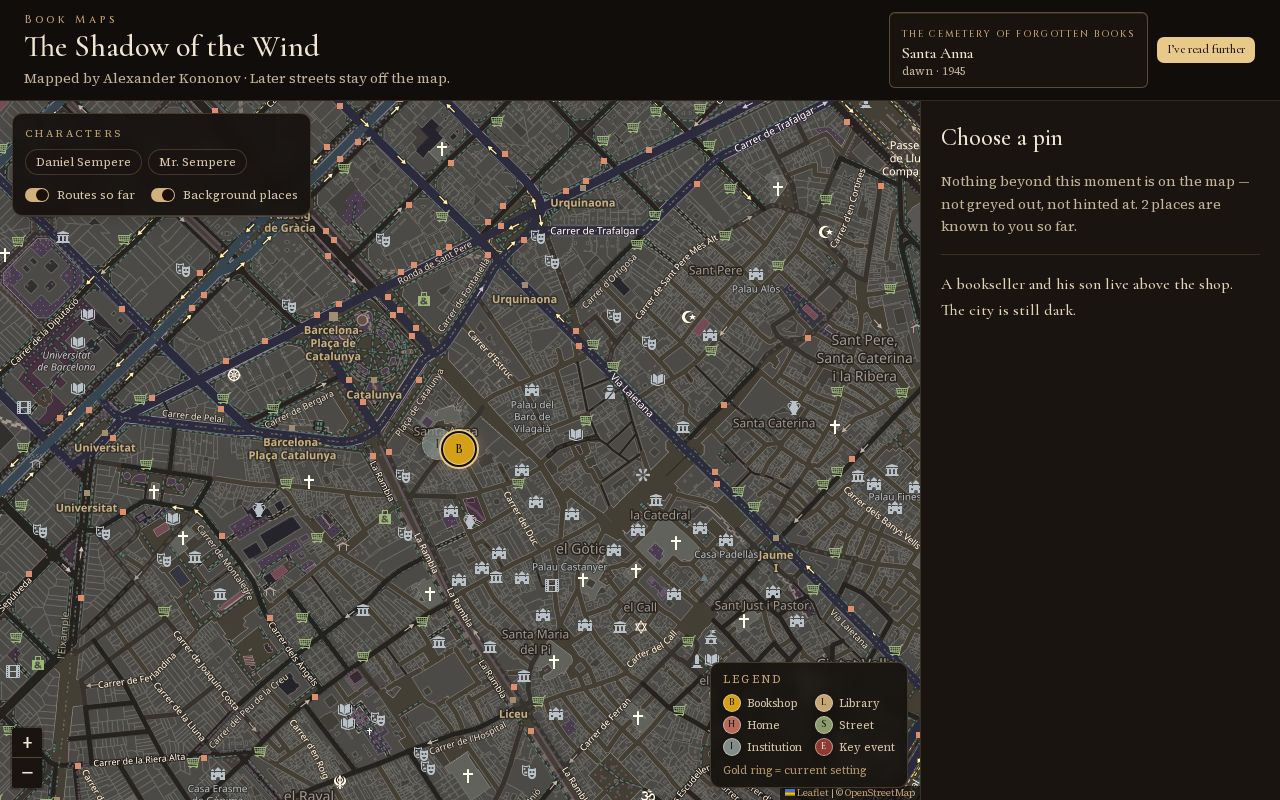Click the green Street swatch in legend
The image size is (1280, 800).
click(824, 725)
